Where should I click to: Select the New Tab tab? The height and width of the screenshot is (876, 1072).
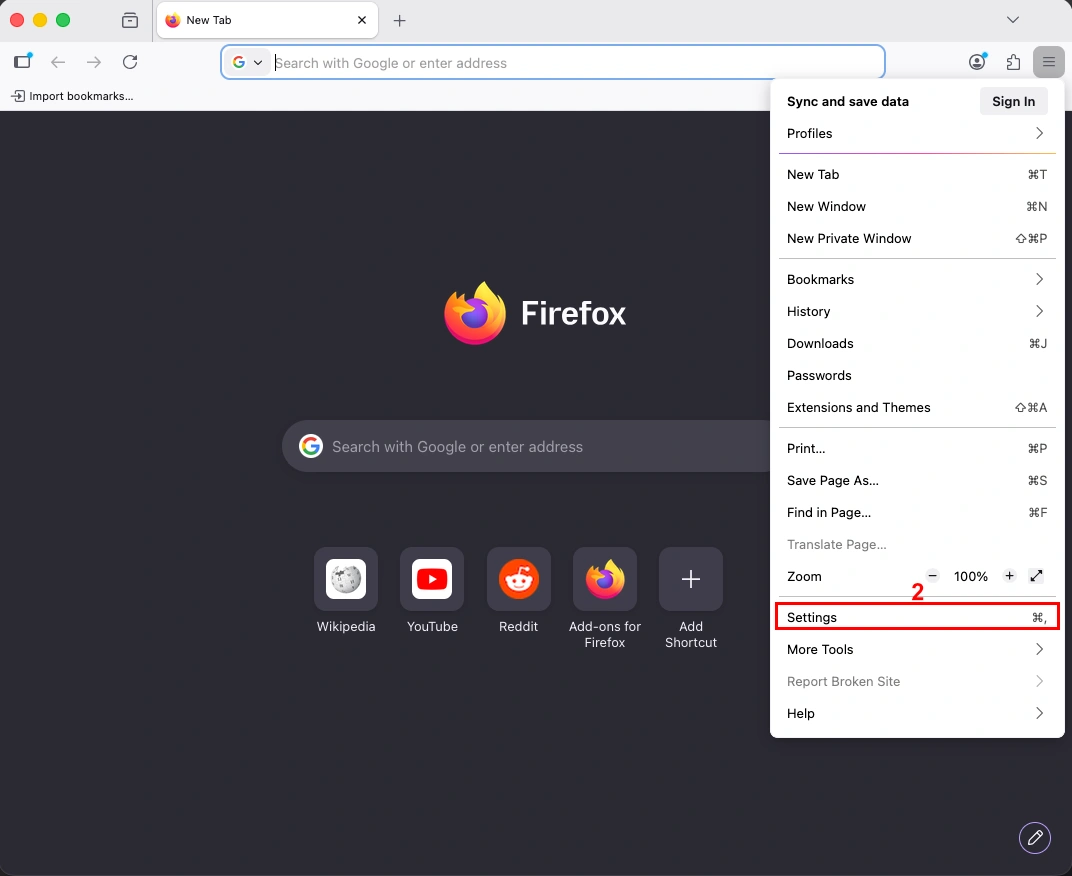point(267,20)
